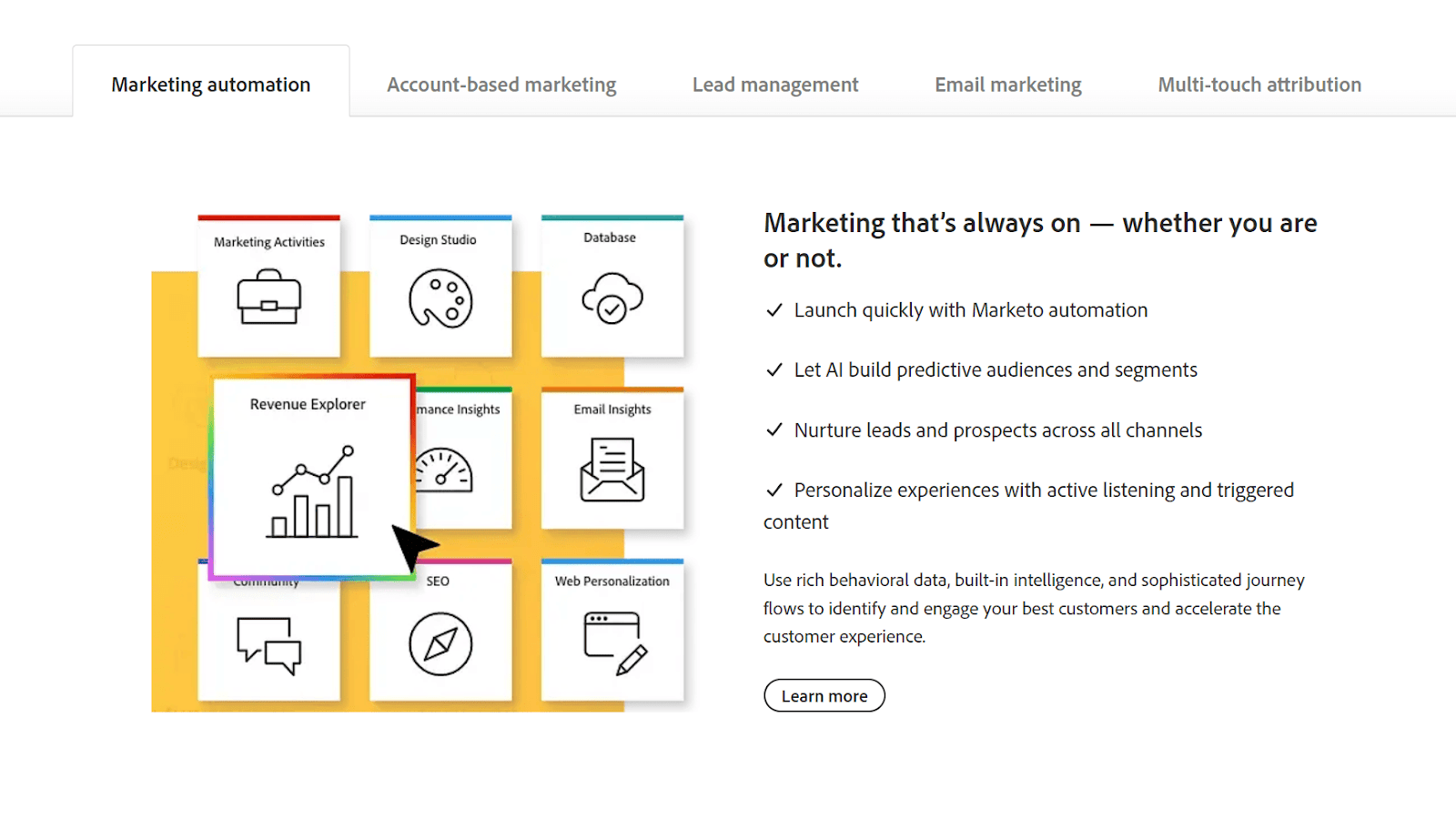Select the Community chat bubbles icon
1456x819 pixels.
268,646
